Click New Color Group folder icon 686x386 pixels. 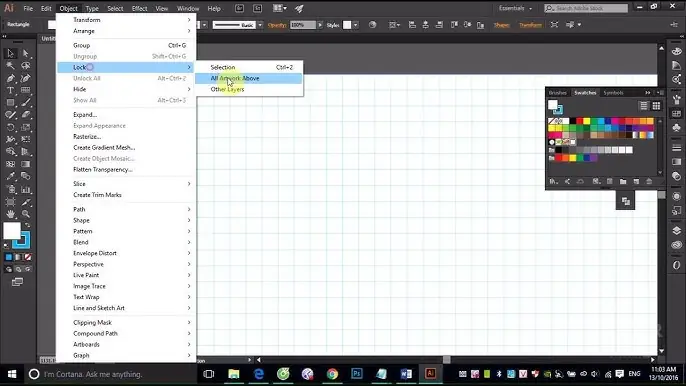[x=623, y=181]
